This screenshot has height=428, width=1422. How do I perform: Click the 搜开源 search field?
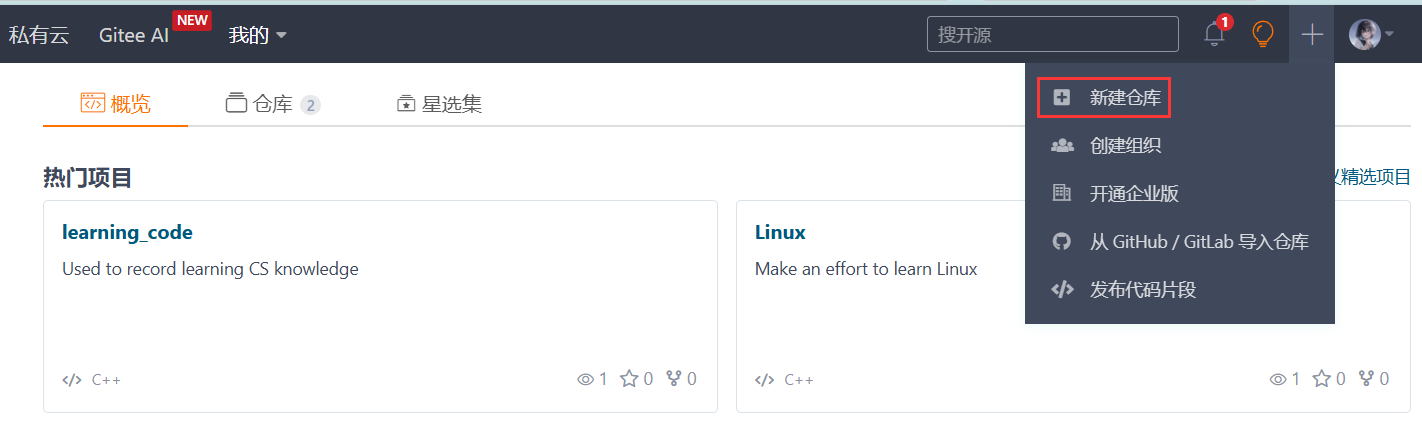1052,35
